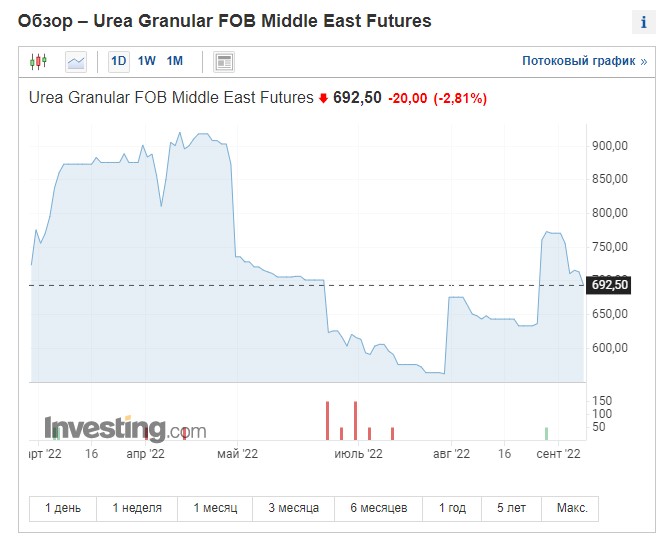Switch to area chart type
Image resolution: width=672 pixels, height=542 pixels.
coord(76,62)
